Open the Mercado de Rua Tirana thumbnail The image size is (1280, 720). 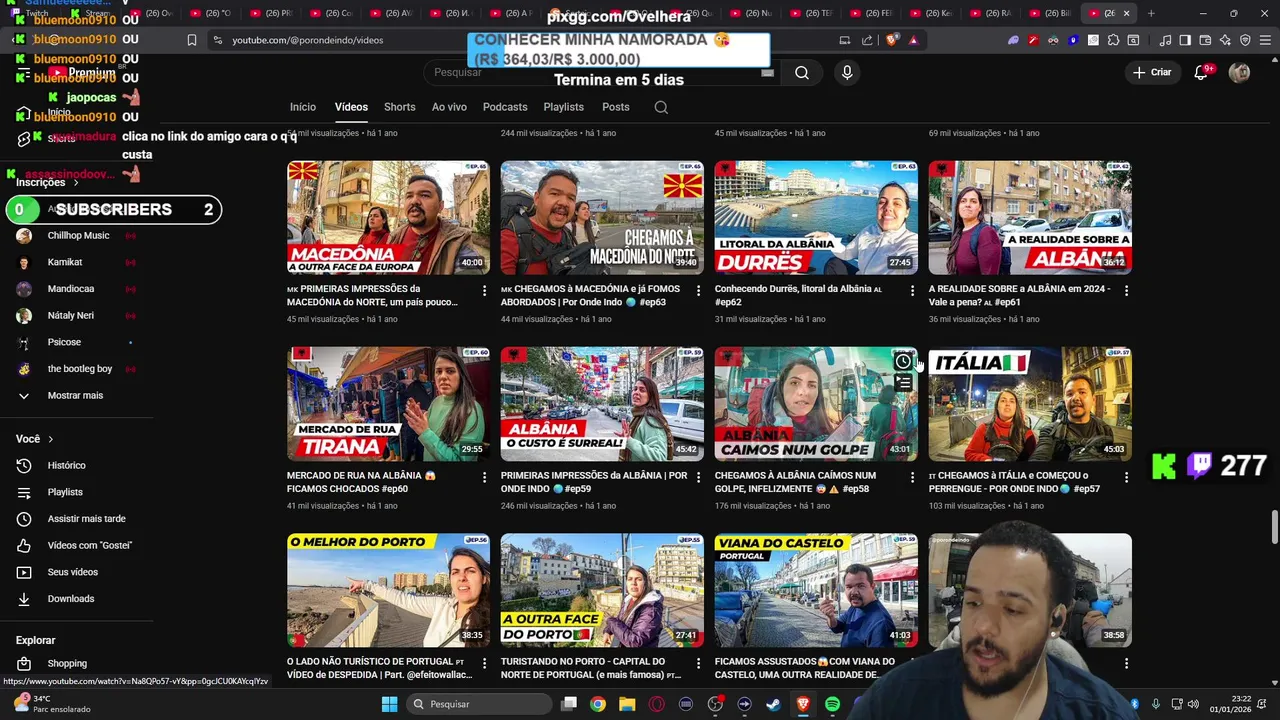388,404
